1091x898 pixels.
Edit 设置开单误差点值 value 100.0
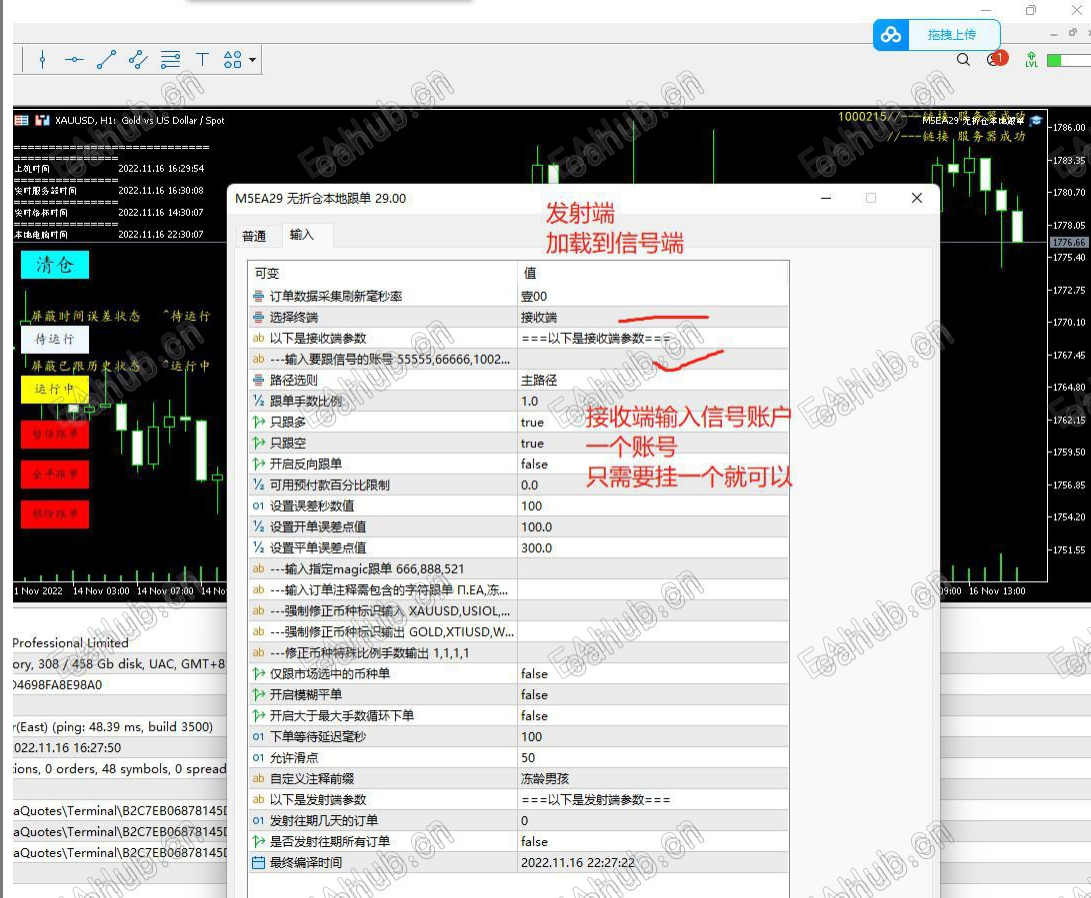[x=653, y=527]
